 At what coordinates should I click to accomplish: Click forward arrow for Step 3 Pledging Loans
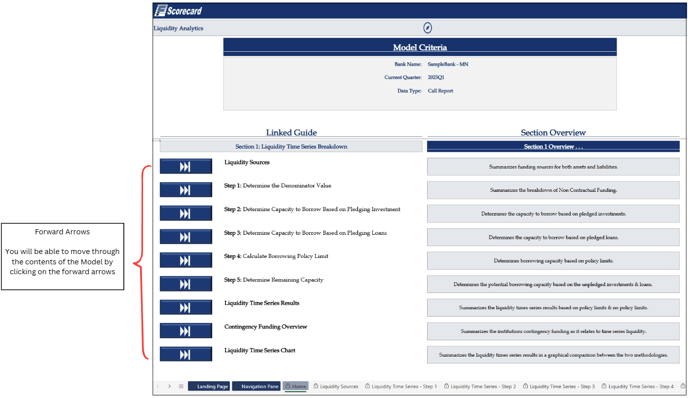coord(186,237)
